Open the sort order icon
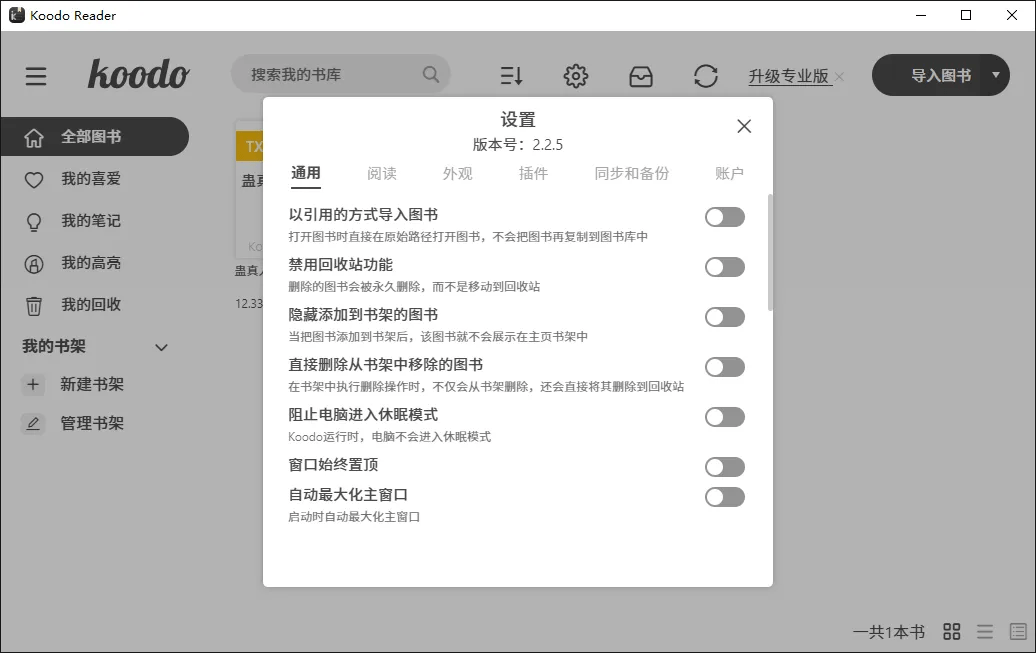This screenshot has width=1036, height=653. [x=511, y=76]
